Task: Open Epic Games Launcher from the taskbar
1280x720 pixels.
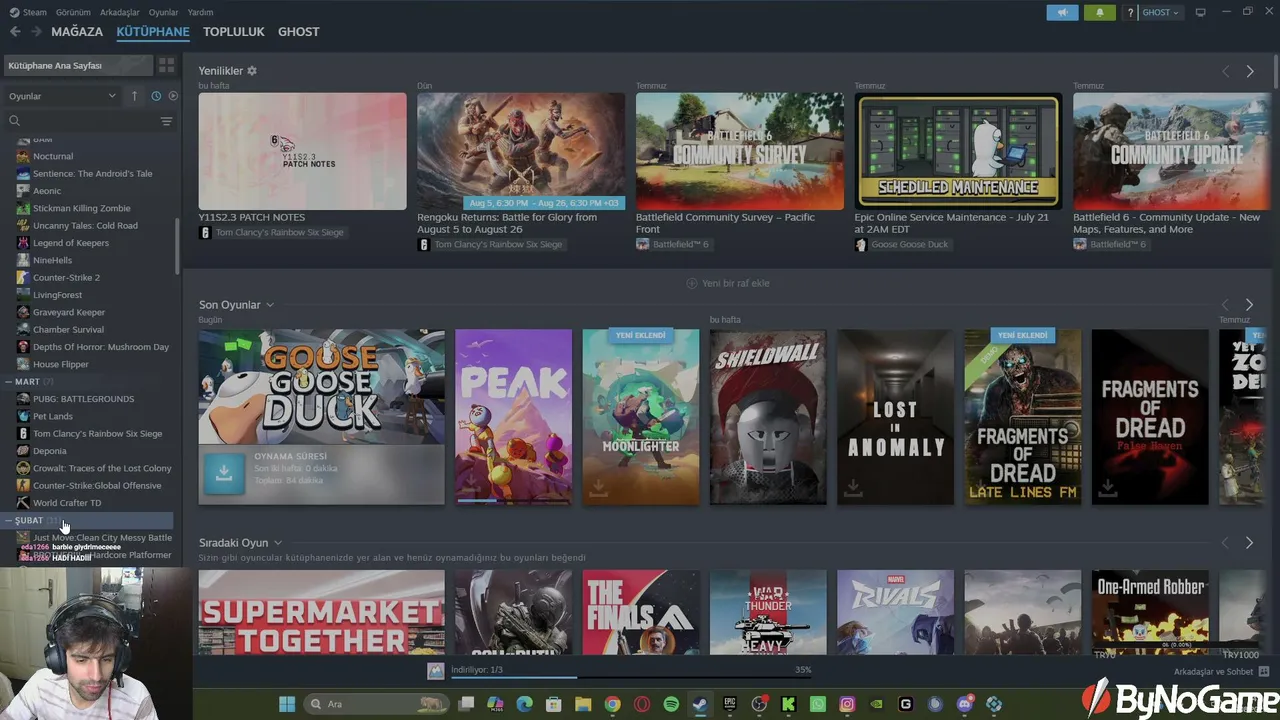Action: point(730,704)
